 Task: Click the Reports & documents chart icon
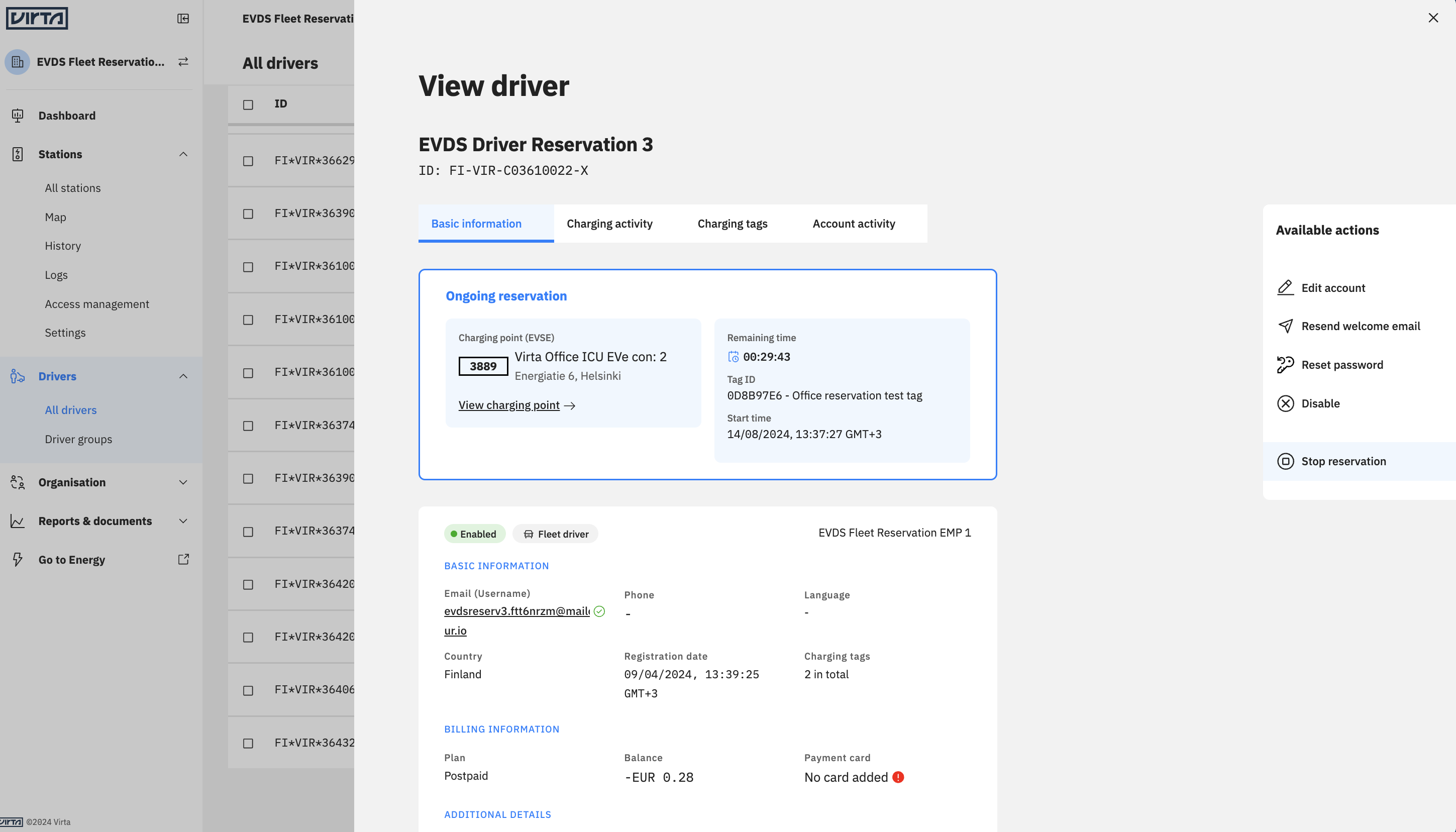(18, 521)
